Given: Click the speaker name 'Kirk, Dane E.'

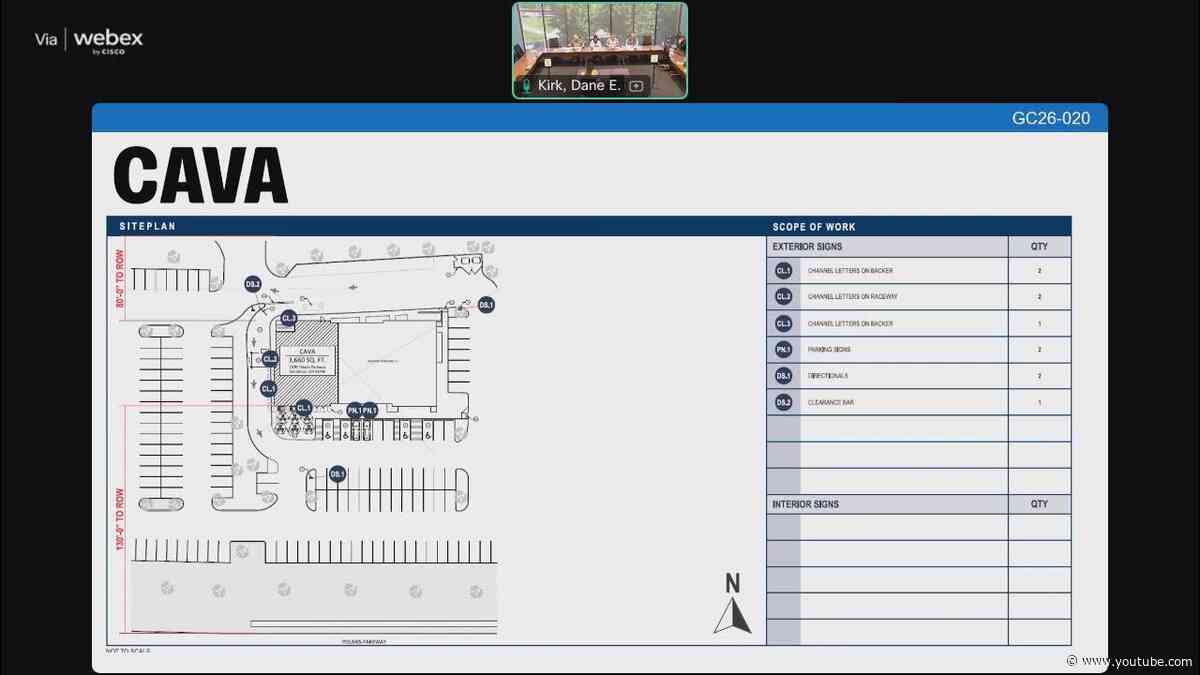Looking at the screenshot, I should pos(579,86).
